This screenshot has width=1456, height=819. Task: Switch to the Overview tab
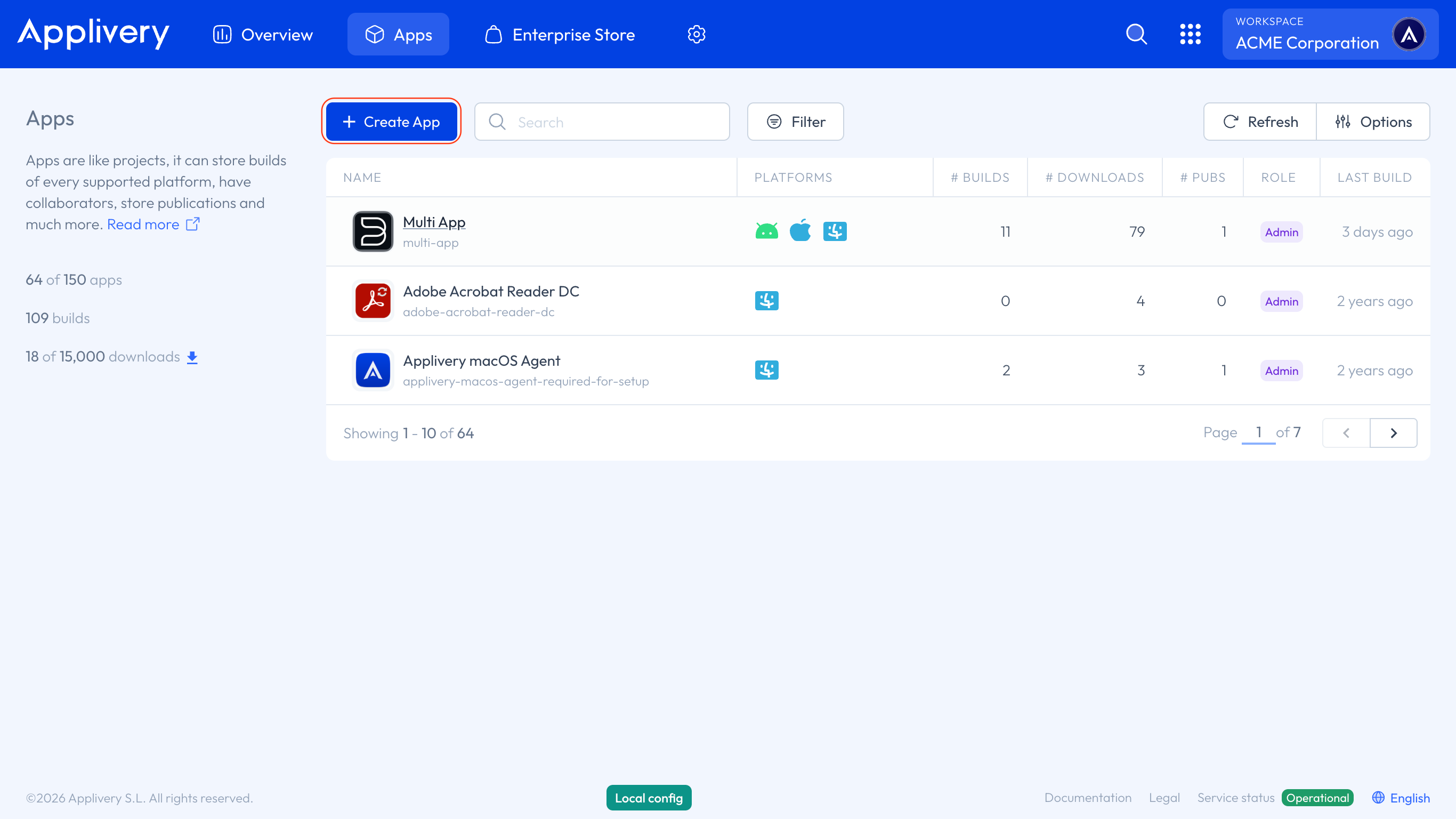point(262,34)
